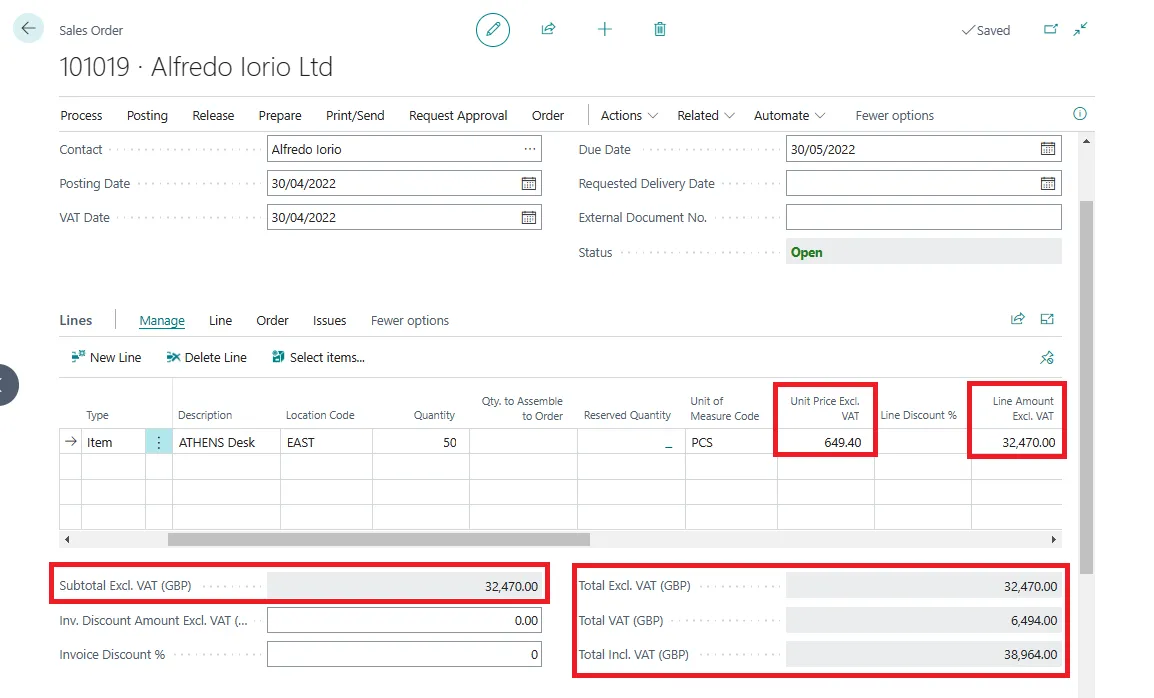Click the Delete Line button
1154x698 pixels.
206,357
